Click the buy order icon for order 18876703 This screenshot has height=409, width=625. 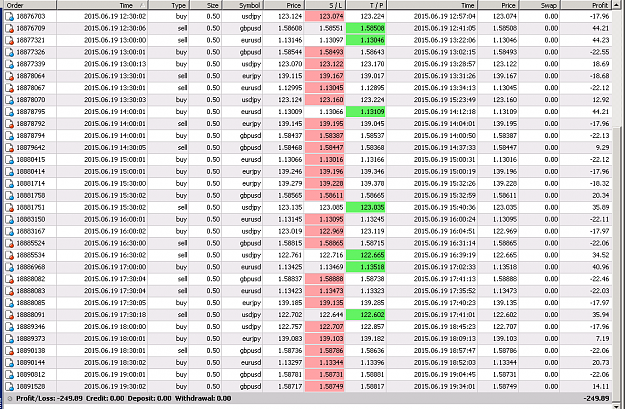tap(9, 16)
